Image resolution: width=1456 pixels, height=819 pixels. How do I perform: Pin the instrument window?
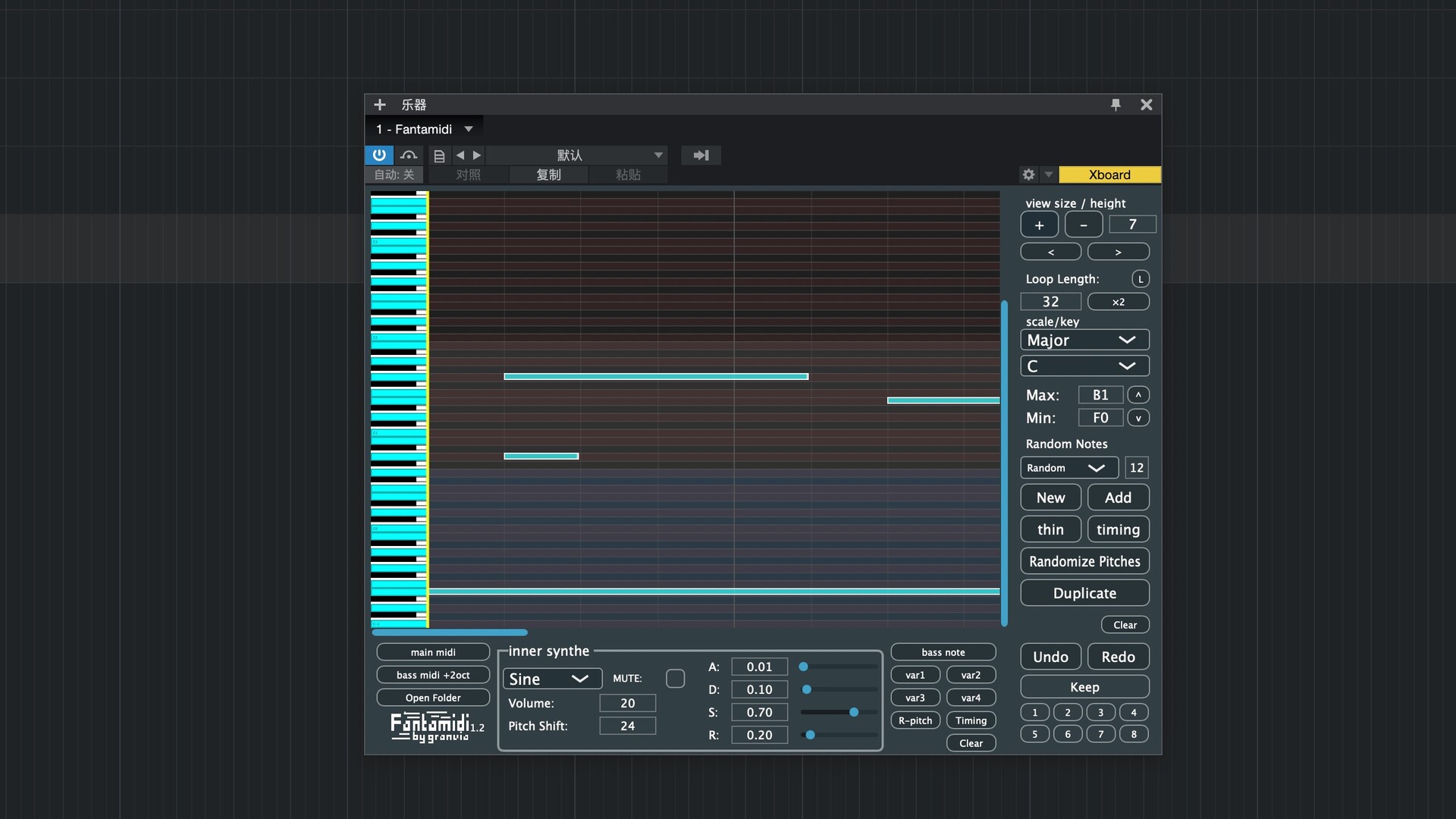tap(1116, 105)
